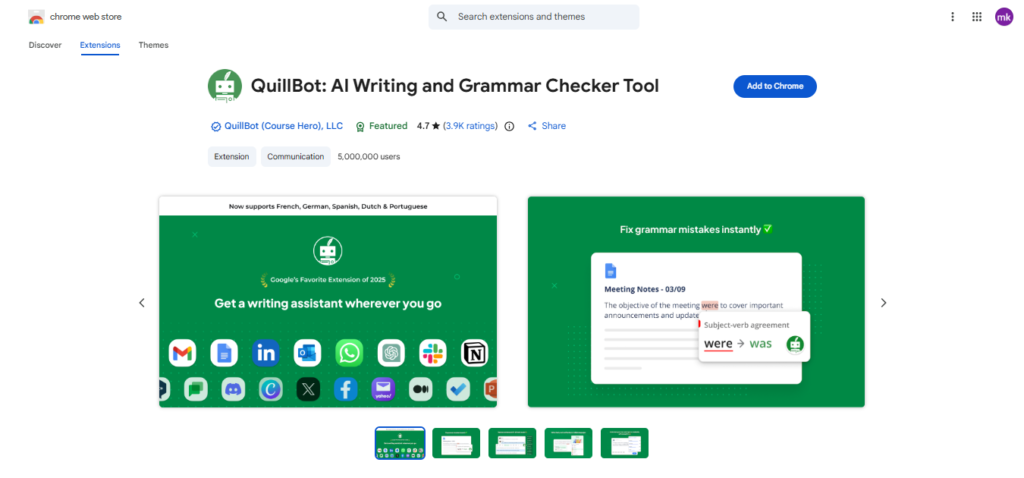1024x478 pixels.
Task: Click the Medium icon in the slide
Action: tap(421, 389)
